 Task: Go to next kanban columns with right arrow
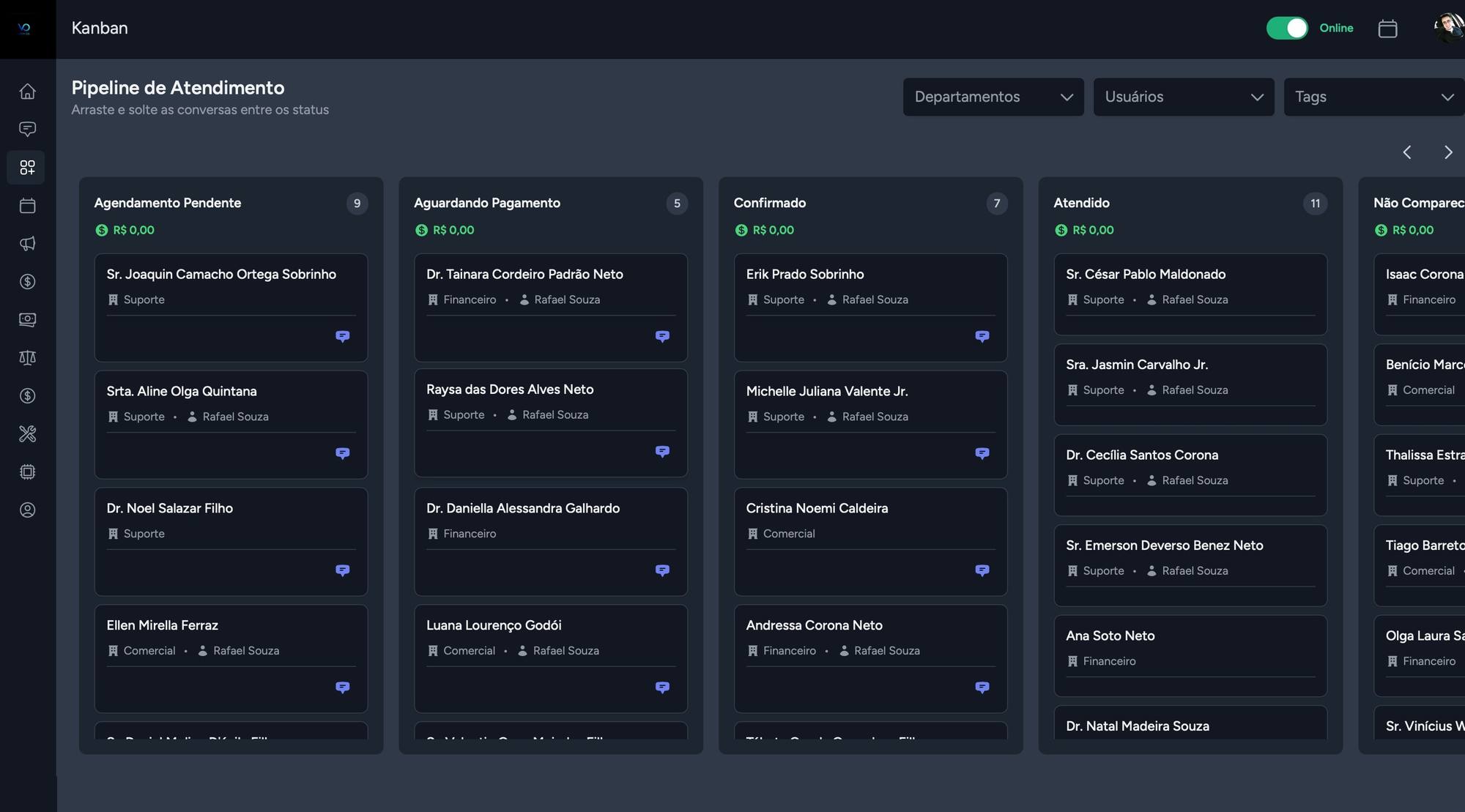1448,152
